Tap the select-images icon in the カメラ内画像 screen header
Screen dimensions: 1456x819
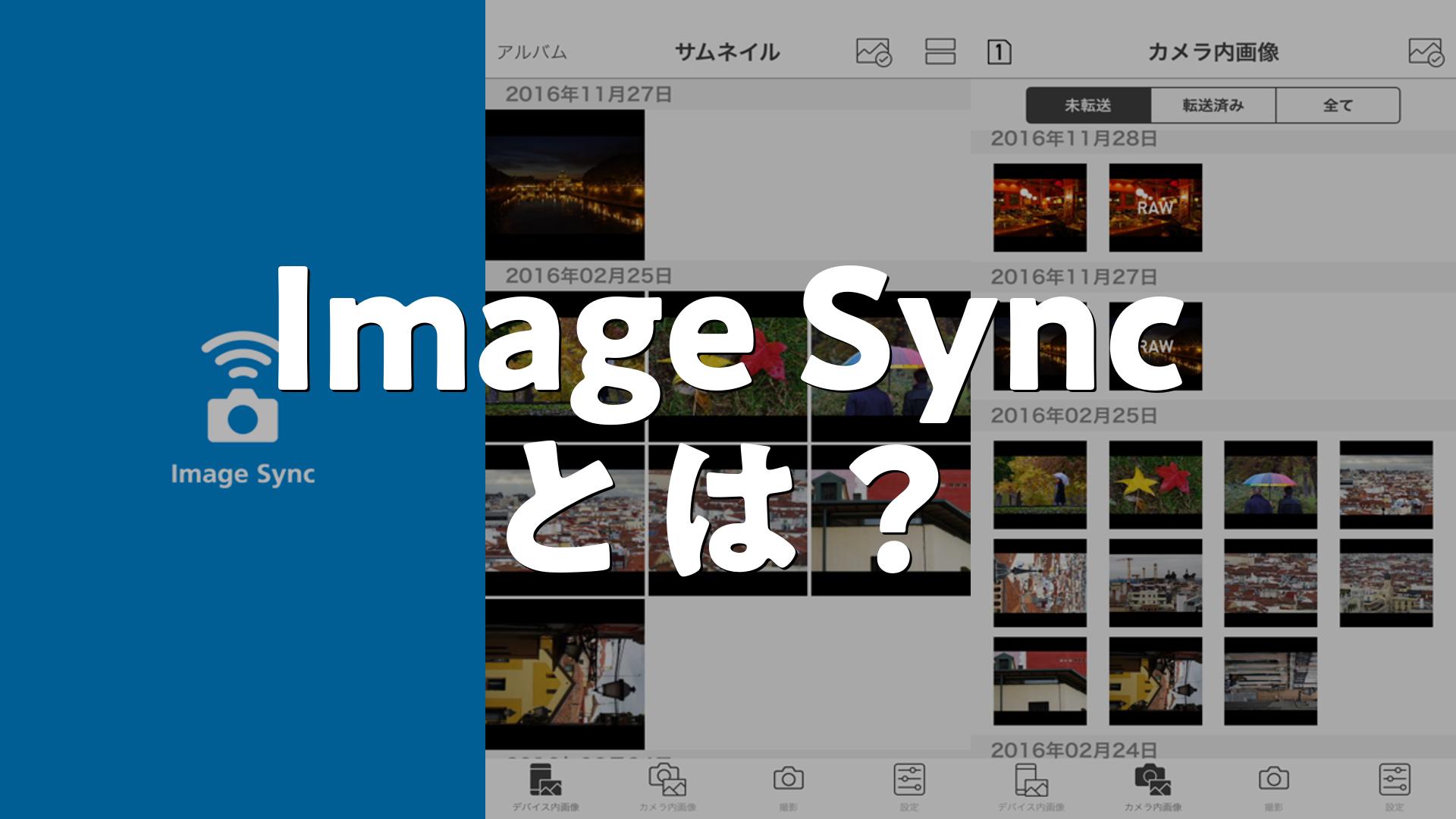click(1426, 52)
